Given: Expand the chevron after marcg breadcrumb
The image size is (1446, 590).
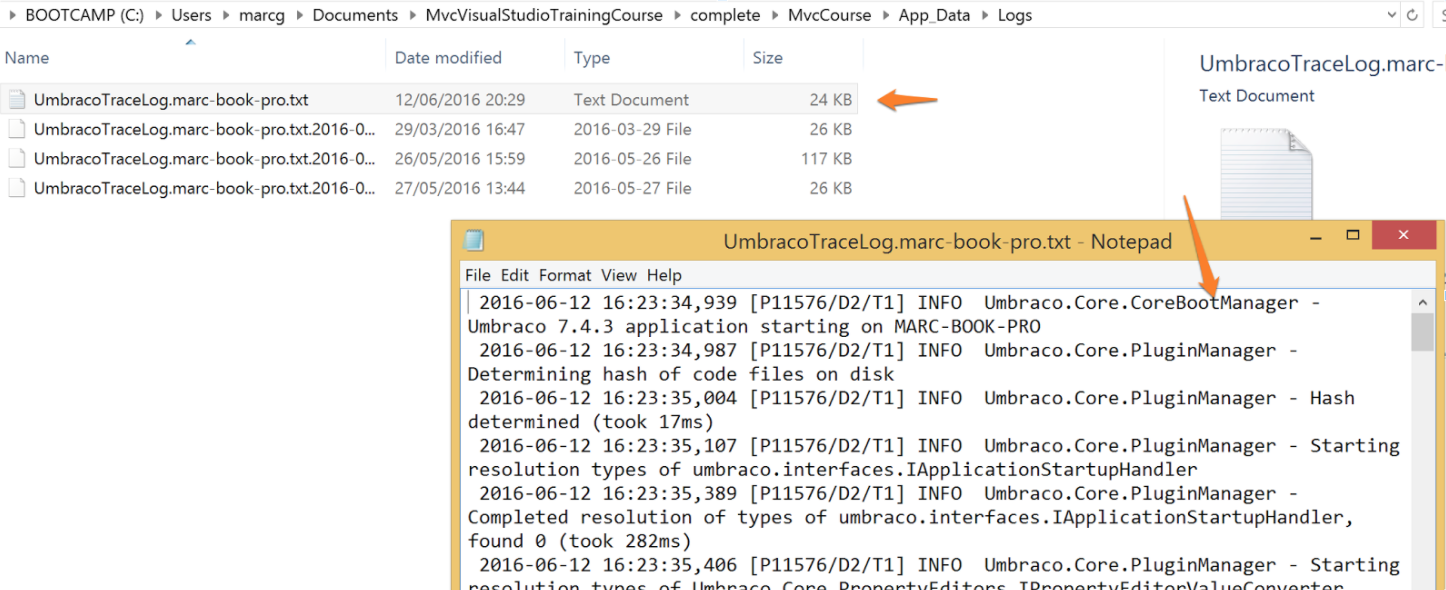Looking at the screenshot, I should click(299, 15).
